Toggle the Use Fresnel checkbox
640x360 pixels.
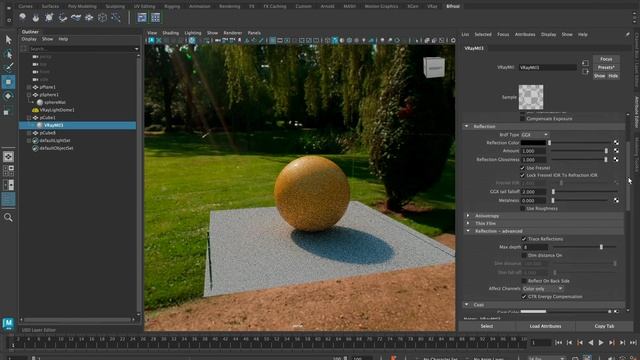click(x=522, y=168)
